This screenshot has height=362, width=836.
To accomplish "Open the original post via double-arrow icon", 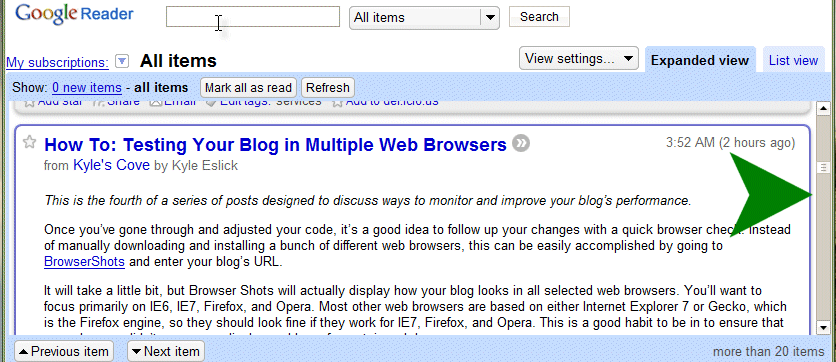I will click(521, 143).
